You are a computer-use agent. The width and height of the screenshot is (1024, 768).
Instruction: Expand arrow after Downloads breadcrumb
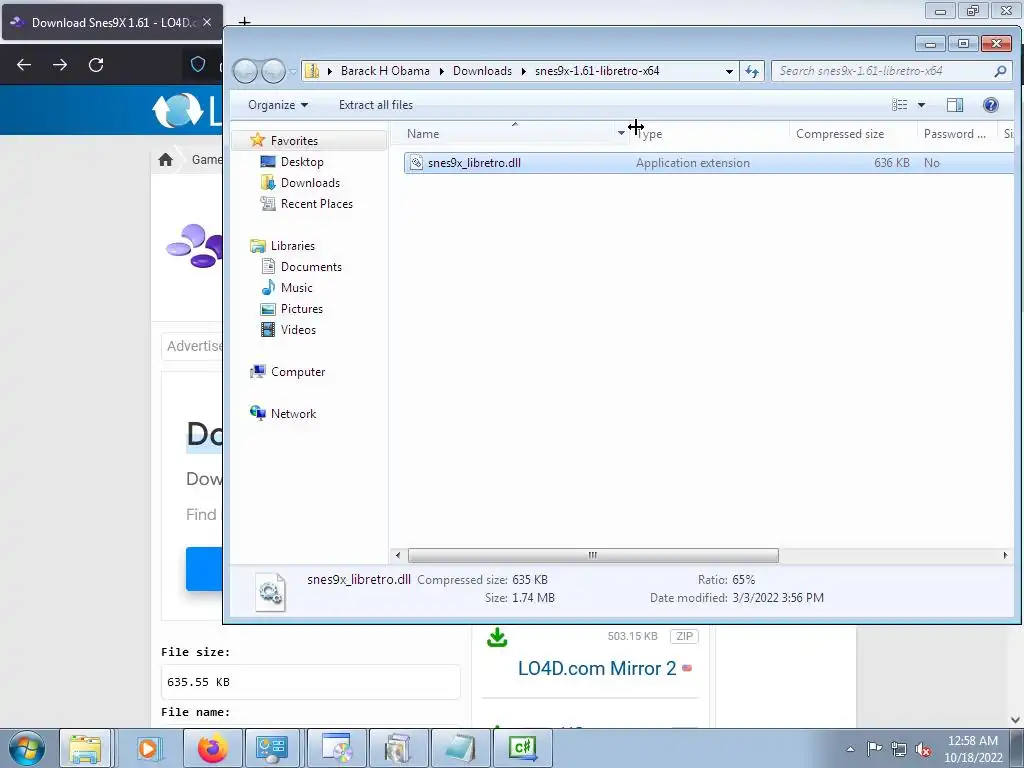click(x=523, y=71)
